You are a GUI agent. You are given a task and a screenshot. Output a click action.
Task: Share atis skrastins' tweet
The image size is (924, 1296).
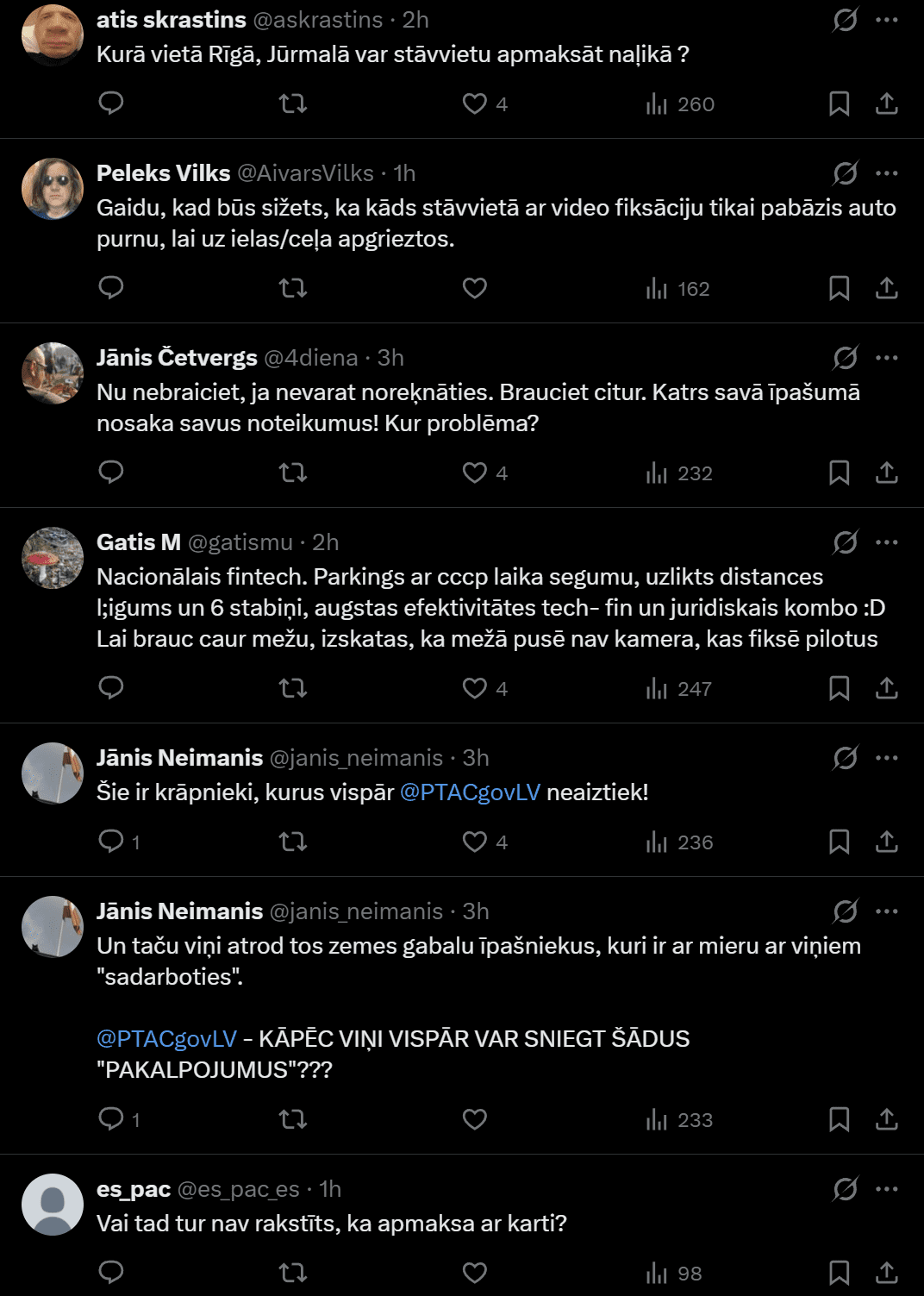[x=886, y=103]
